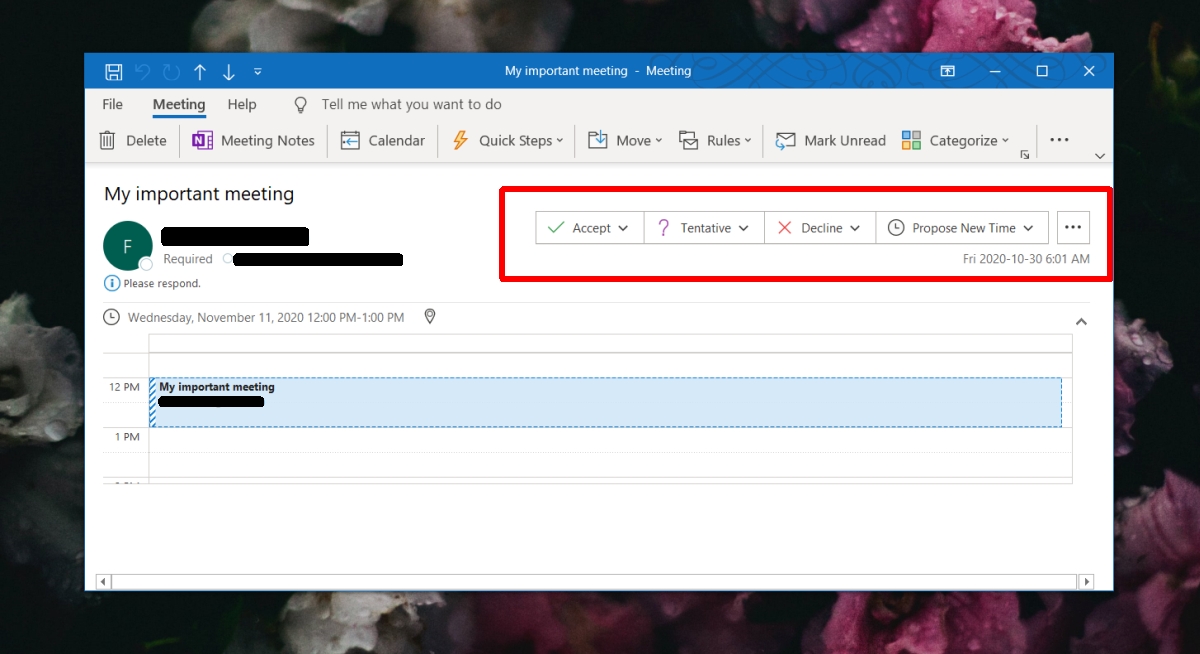1200x654 pixels.
Task: Go to previous item with up arrow
Action: point(200,71)
